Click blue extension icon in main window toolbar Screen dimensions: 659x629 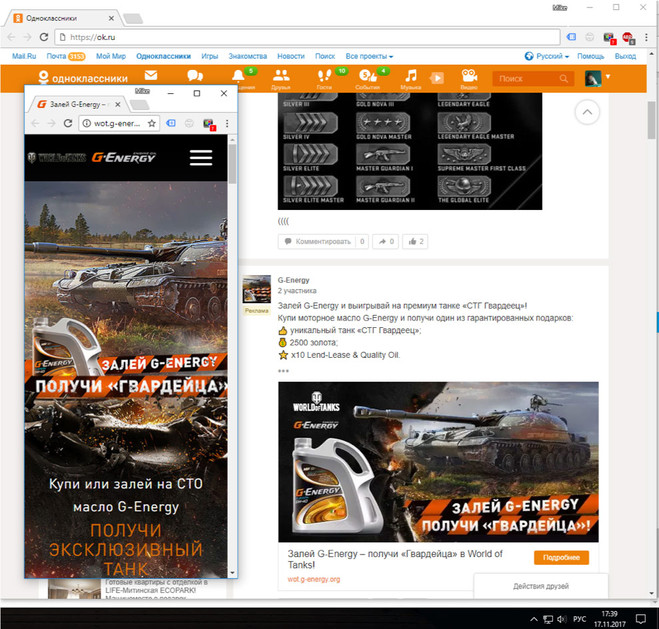pyautogui.click(x=572, y=37)
